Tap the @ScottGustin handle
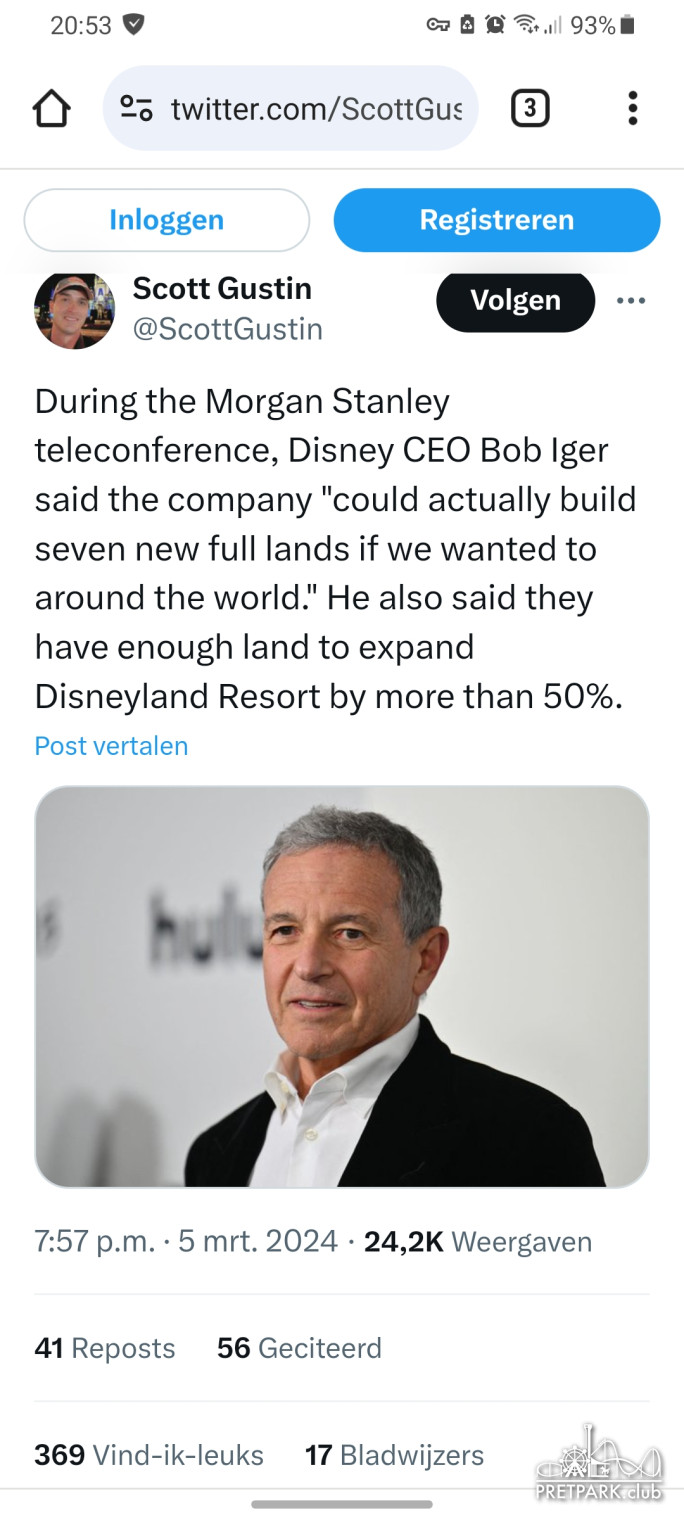This screenshot has width=684, height=1520. point(227,329)
